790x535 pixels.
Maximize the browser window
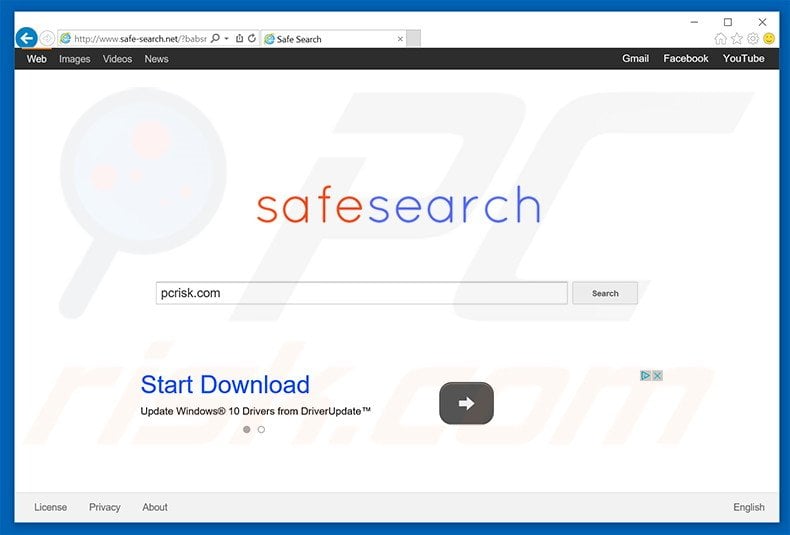(x=728, y=22)
